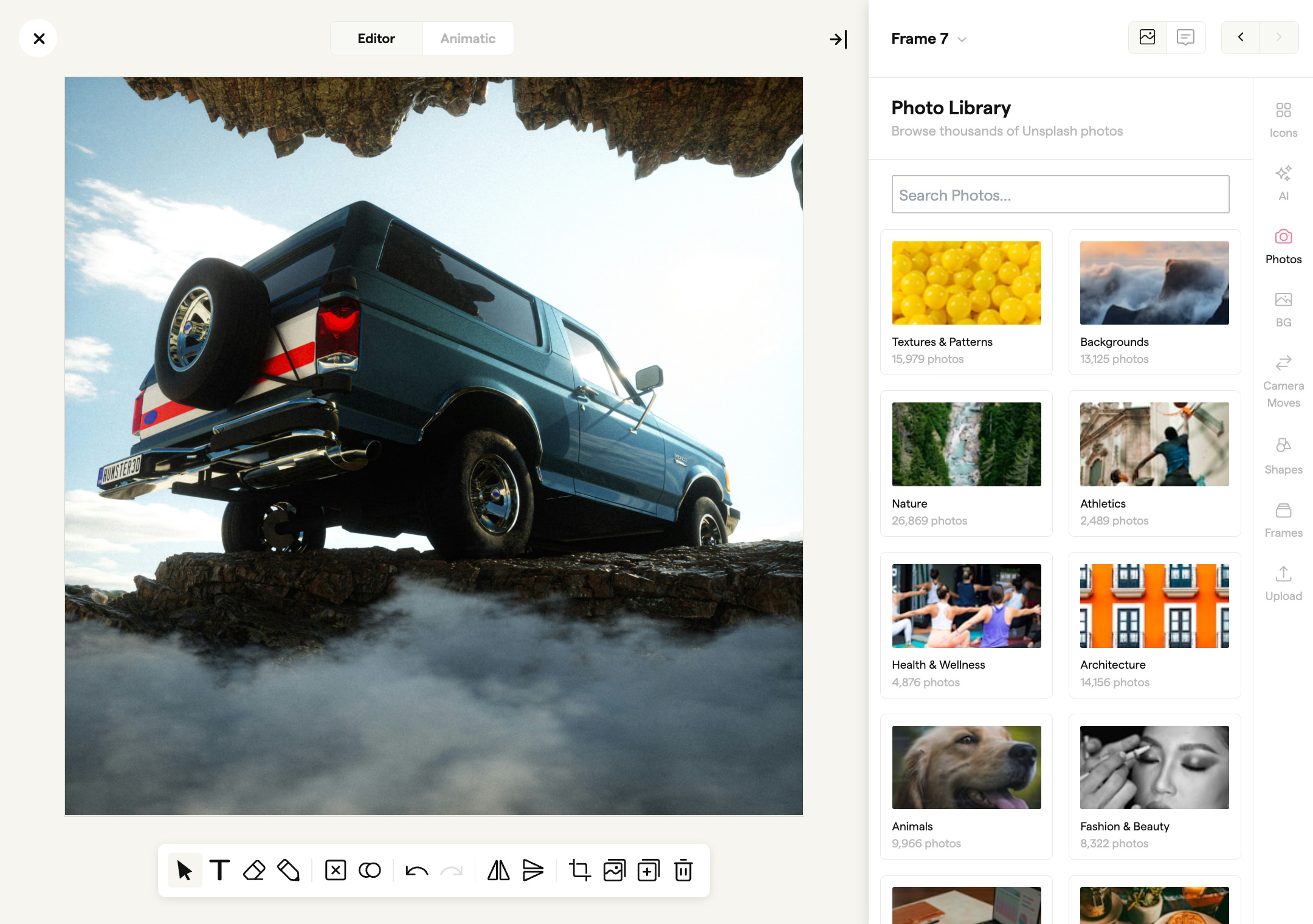The image size is (1313, 924).
Task: Click the Crop tool in the toolbar
Action: 579,870
